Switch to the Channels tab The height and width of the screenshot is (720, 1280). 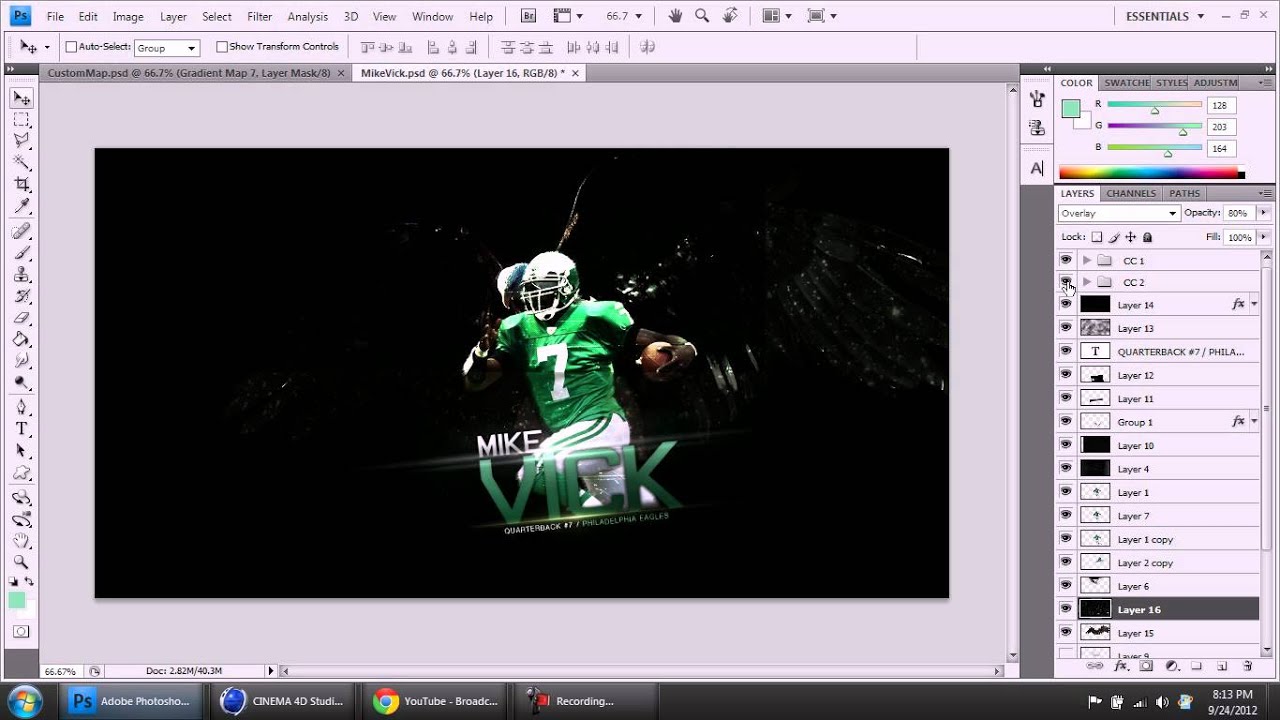tap(1131, 193)
